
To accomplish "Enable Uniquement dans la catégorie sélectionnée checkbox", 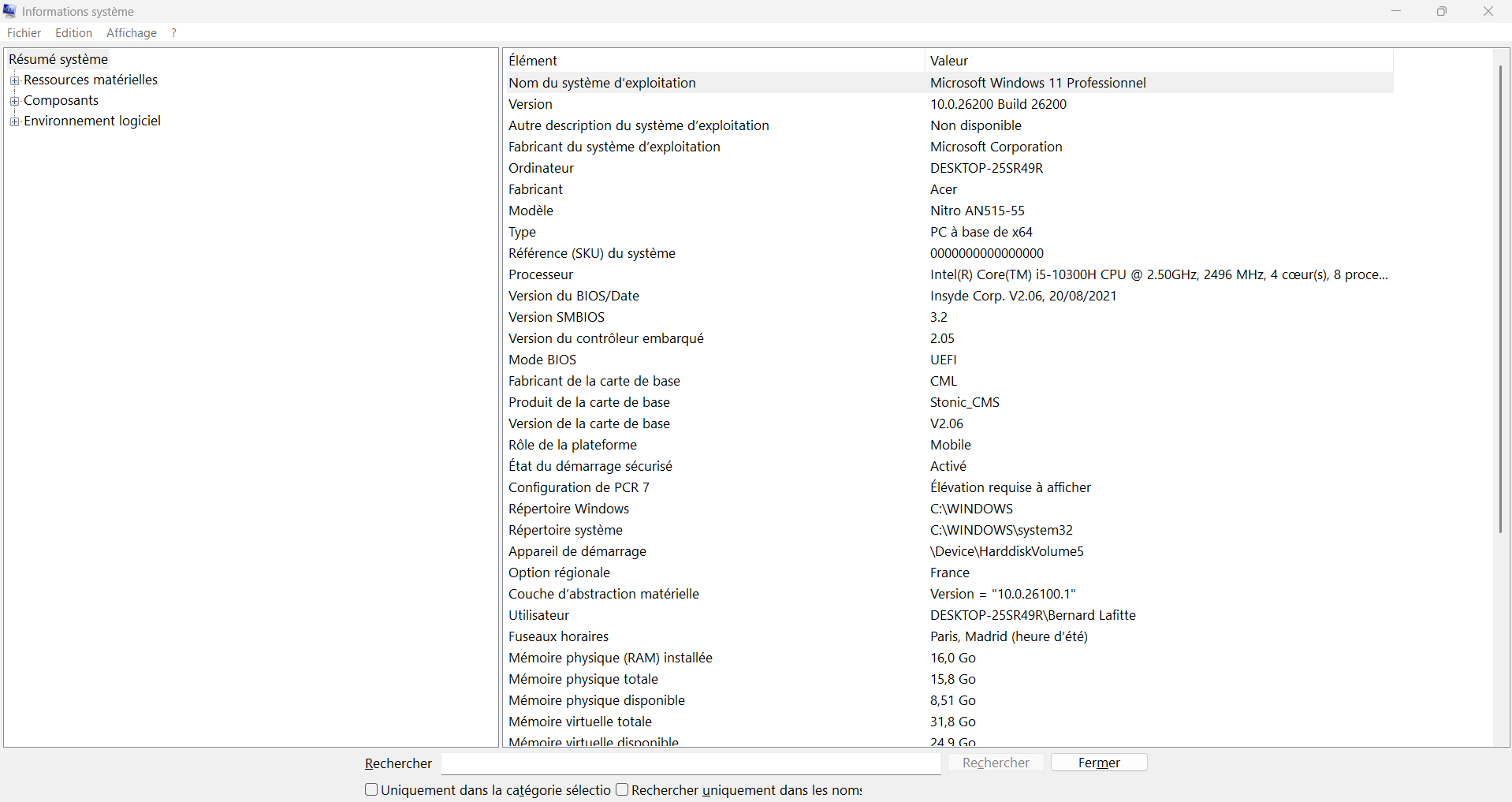I will [371, 789].
